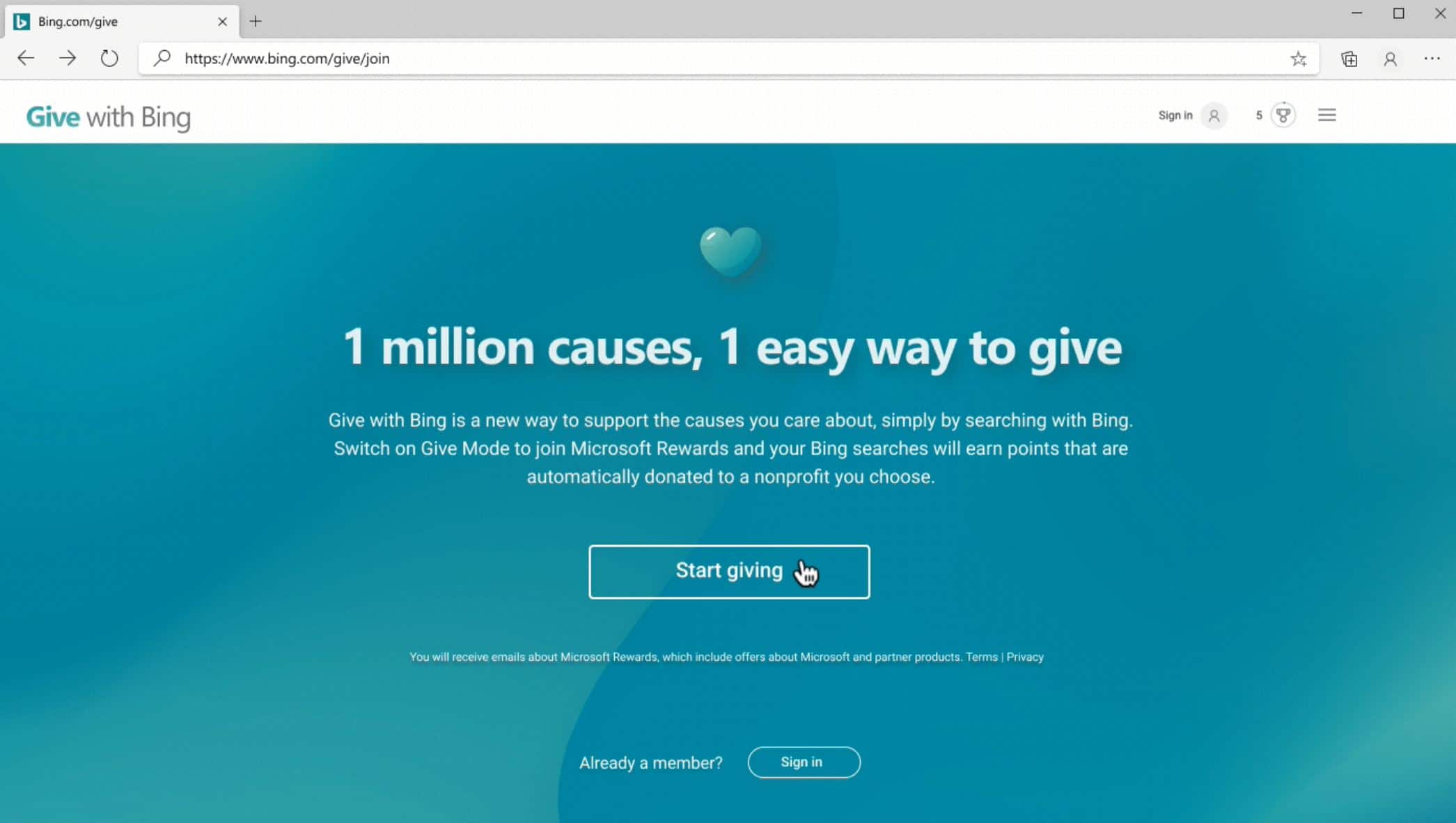
Task: Click the Start giving button
Action: [729, 570]
